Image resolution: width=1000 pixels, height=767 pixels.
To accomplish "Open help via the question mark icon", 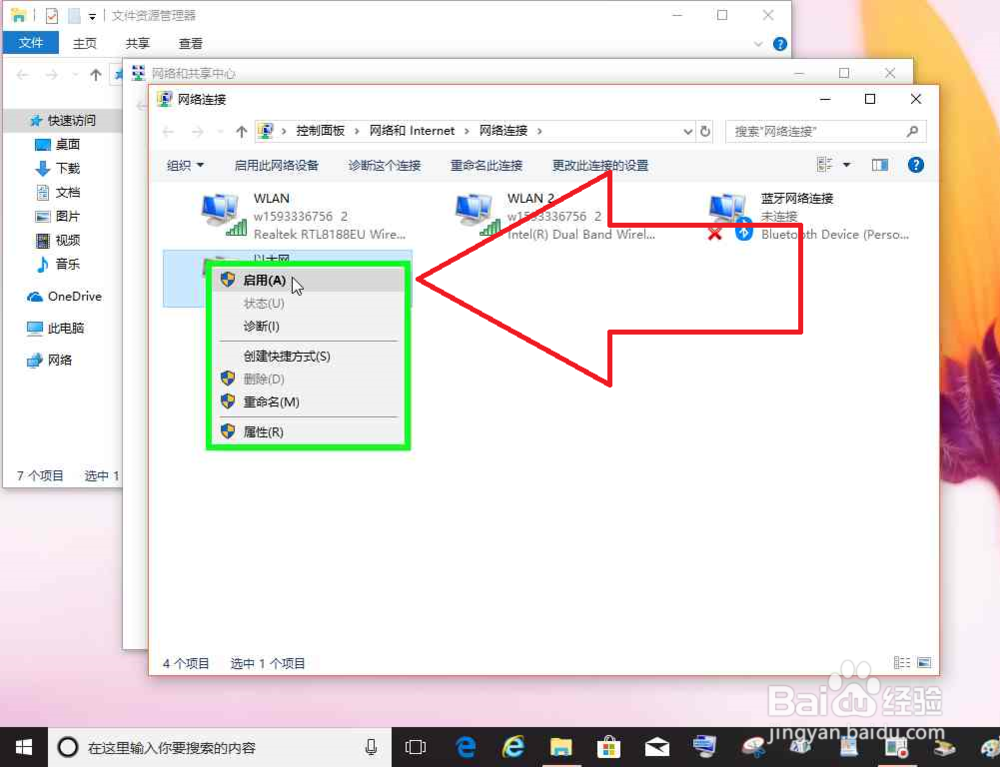I will [915, 164].
